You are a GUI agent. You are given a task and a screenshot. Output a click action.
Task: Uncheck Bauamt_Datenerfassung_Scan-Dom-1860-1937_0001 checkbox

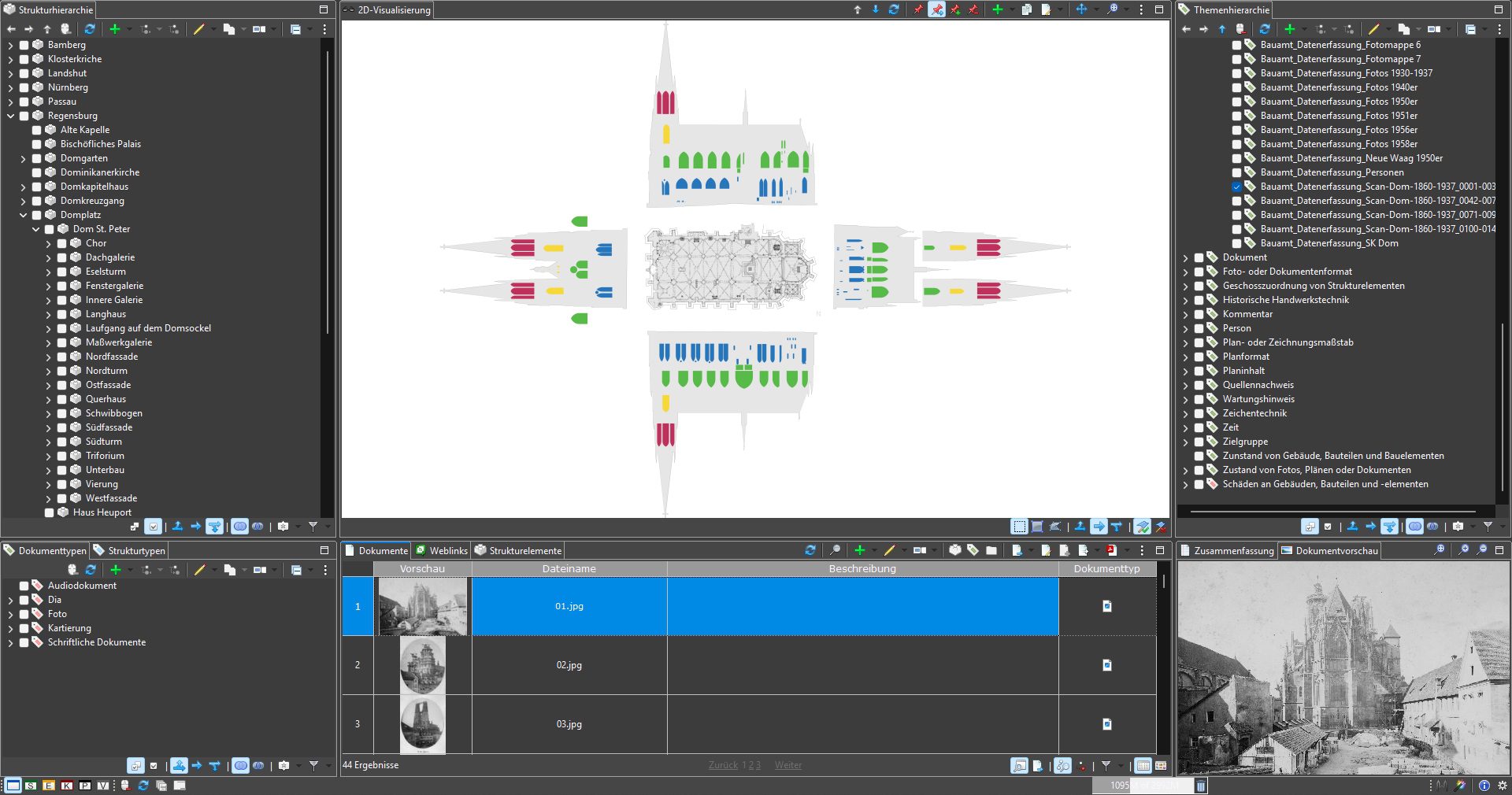[1236, 187]
